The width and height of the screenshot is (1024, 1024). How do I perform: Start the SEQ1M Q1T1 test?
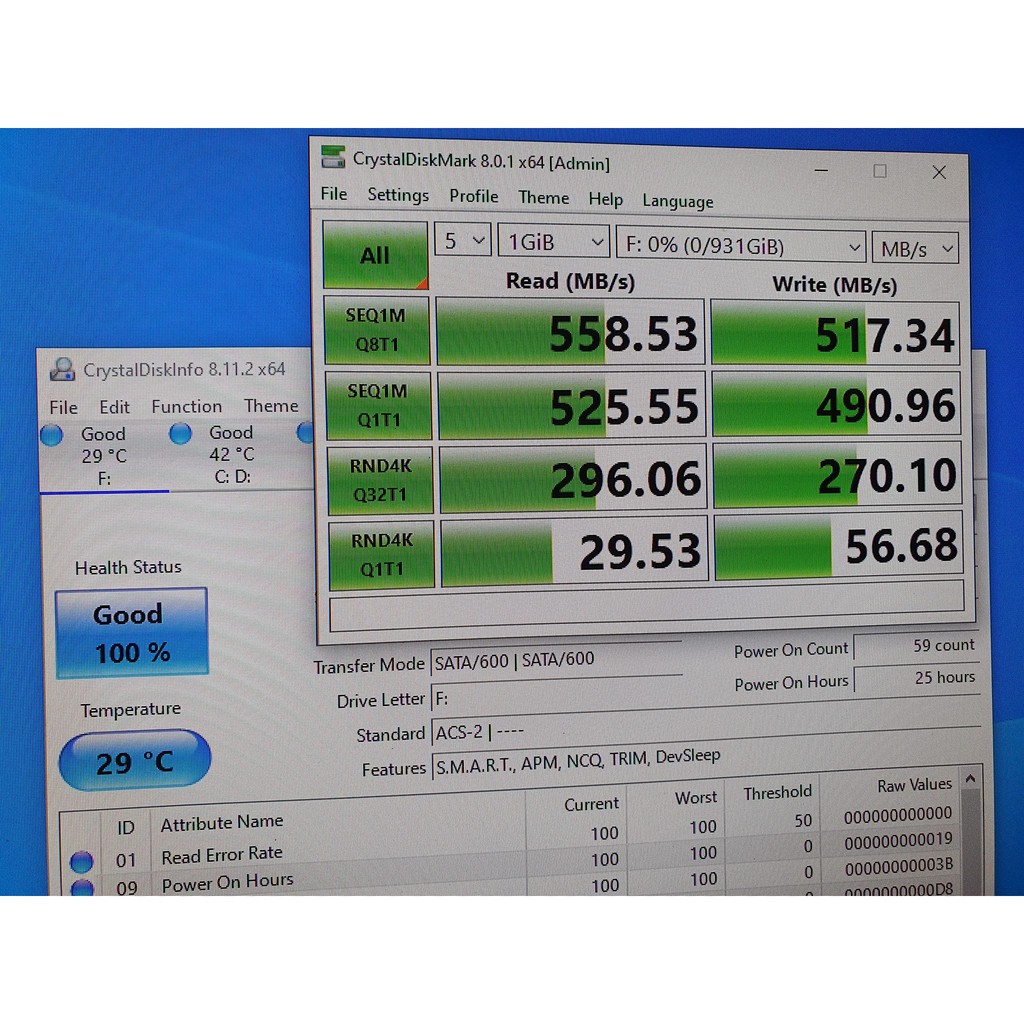point(378,405)
